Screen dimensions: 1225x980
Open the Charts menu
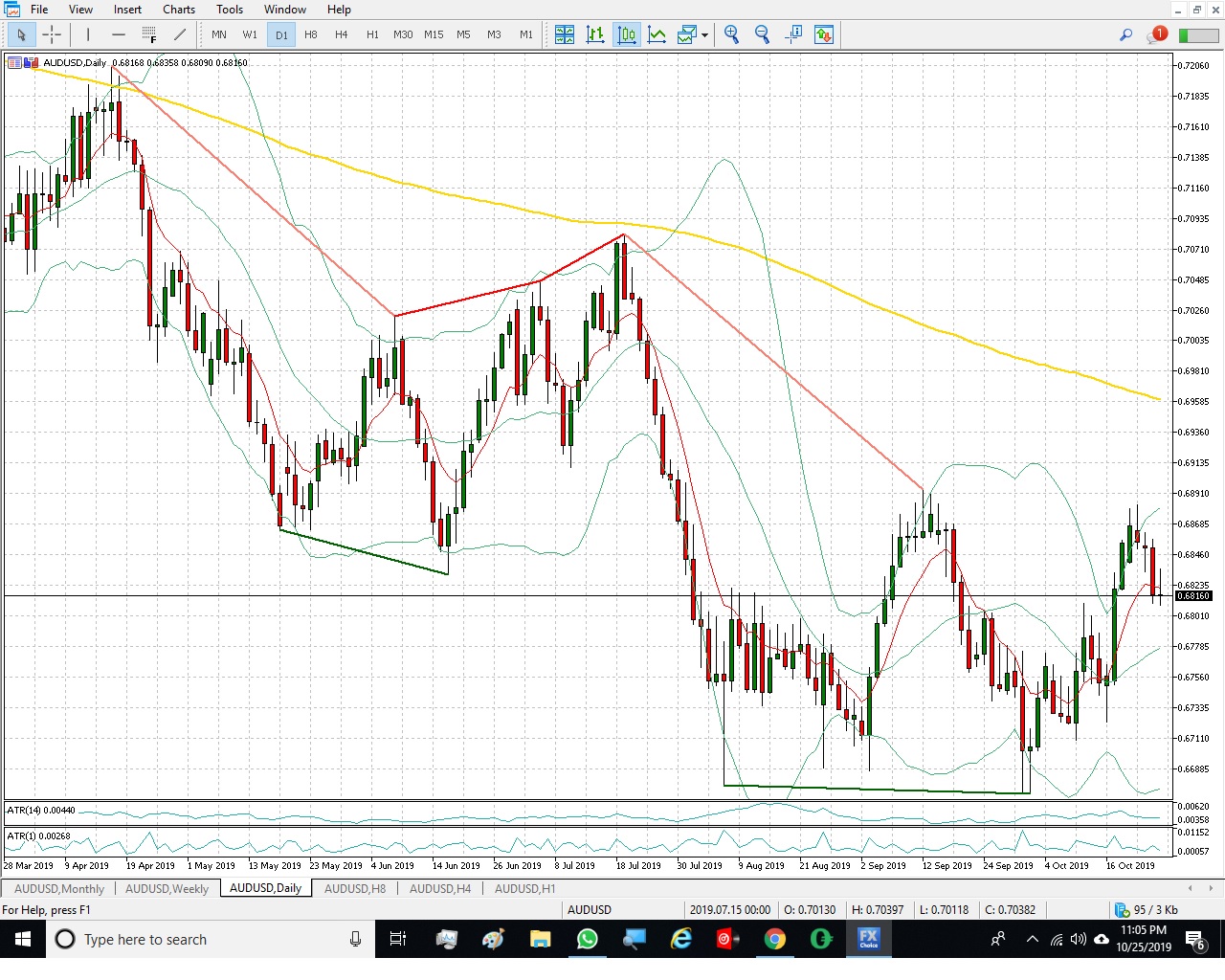(x=179, y=10)
